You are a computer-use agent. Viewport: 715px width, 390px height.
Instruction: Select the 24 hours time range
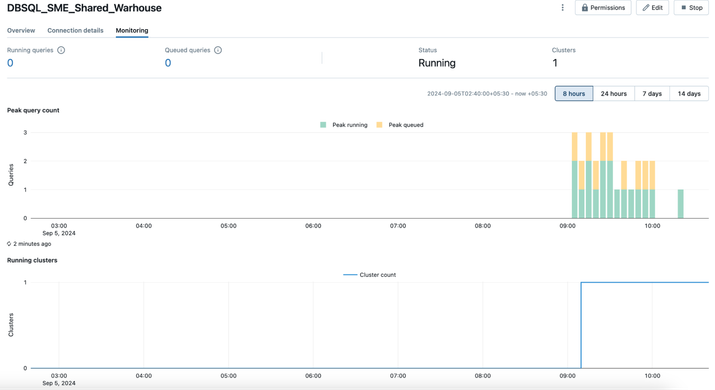tap(613, 94)
